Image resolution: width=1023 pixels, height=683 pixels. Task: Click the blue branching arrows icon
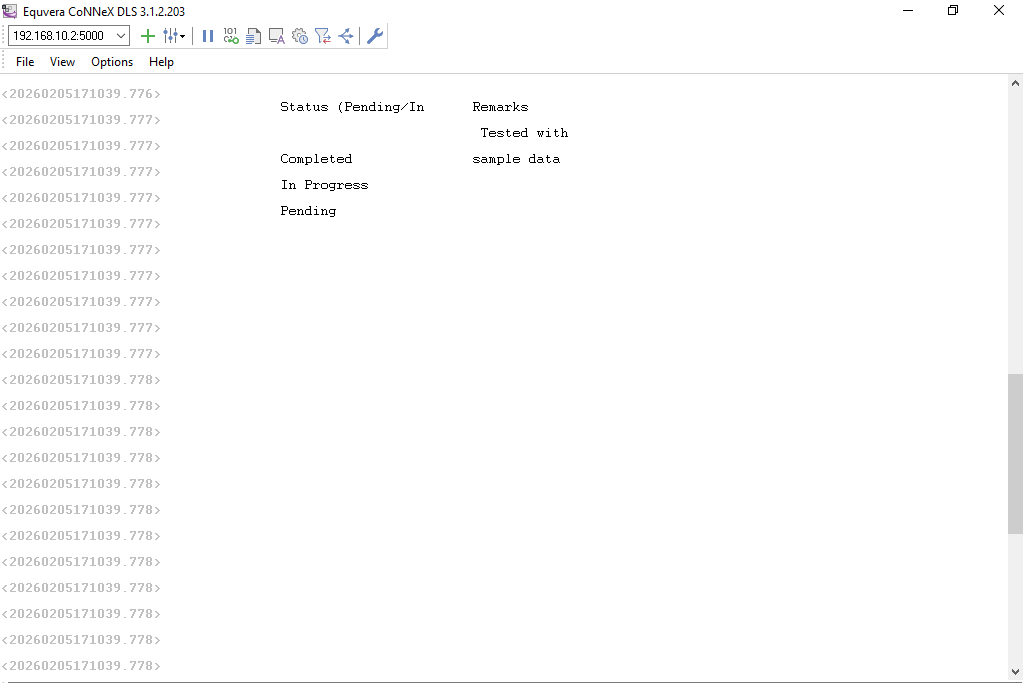[346, 36]
